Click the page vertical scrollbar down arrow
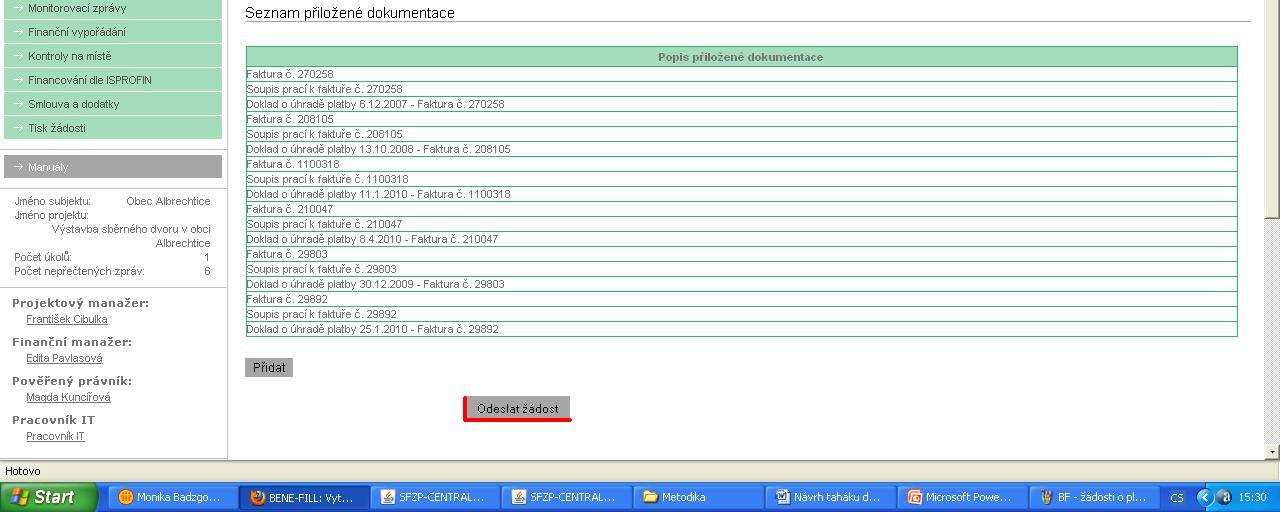 tap(1272, 452)
